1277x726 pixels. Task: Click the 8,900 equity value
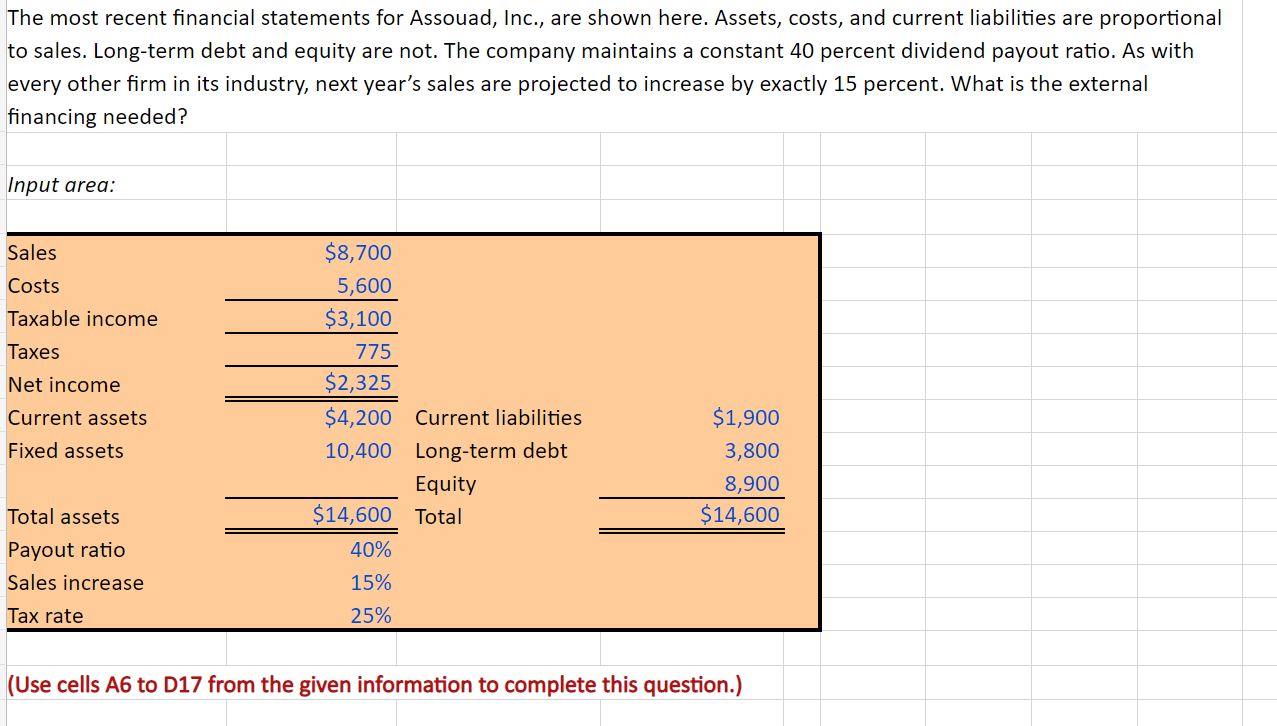point(752,483)
